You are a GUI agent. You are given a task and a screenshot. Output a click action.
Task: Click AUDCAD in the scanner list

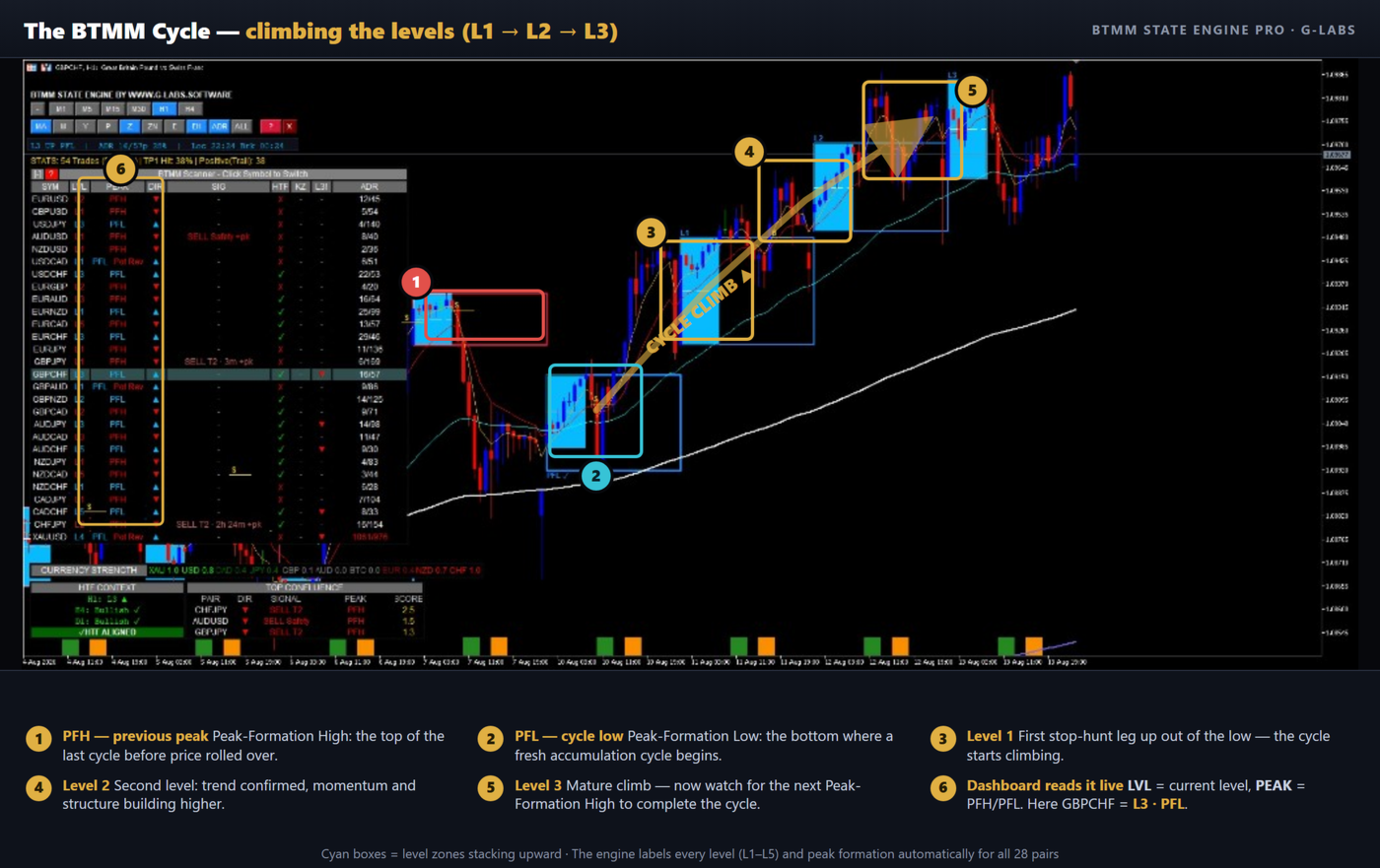pyautogui.click(x=49, y=436)
